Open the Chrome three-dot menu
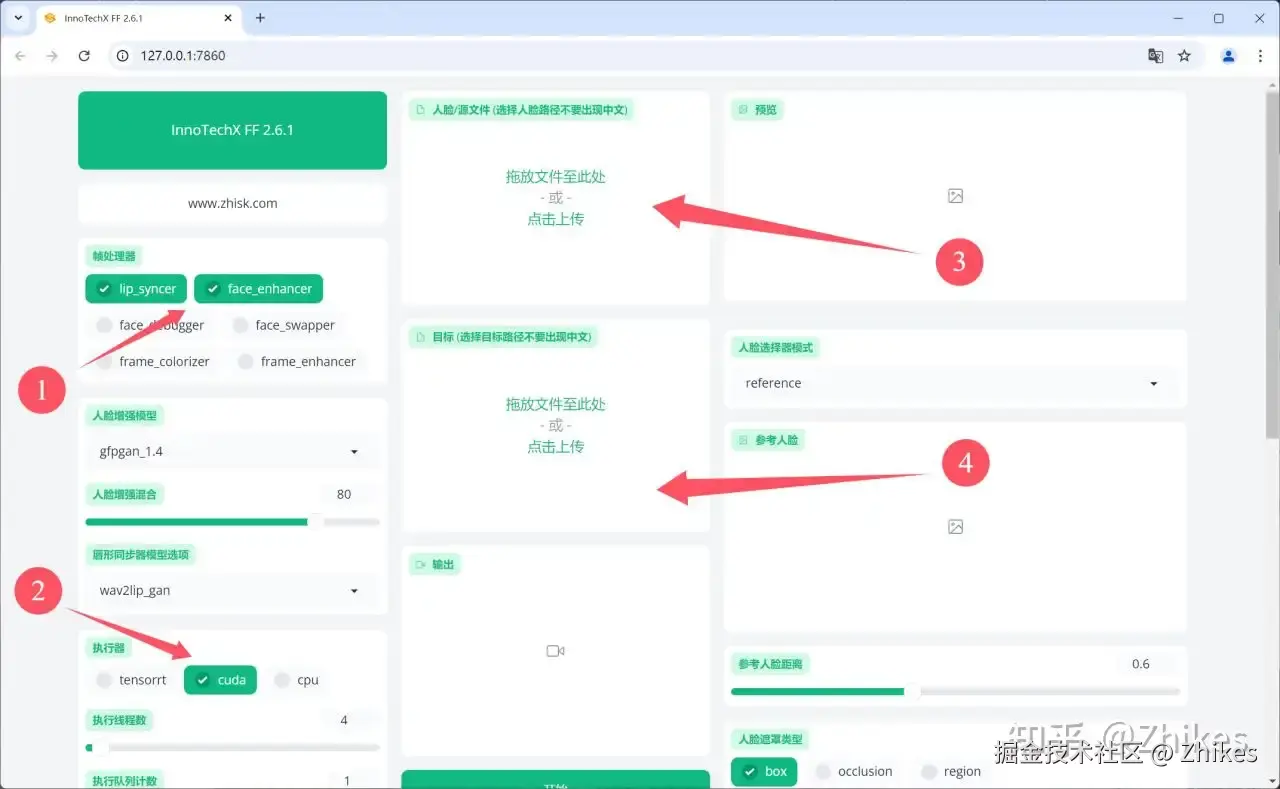Screen dimensions: 1280x789 pyautogui.click(x=1259, y=56)
